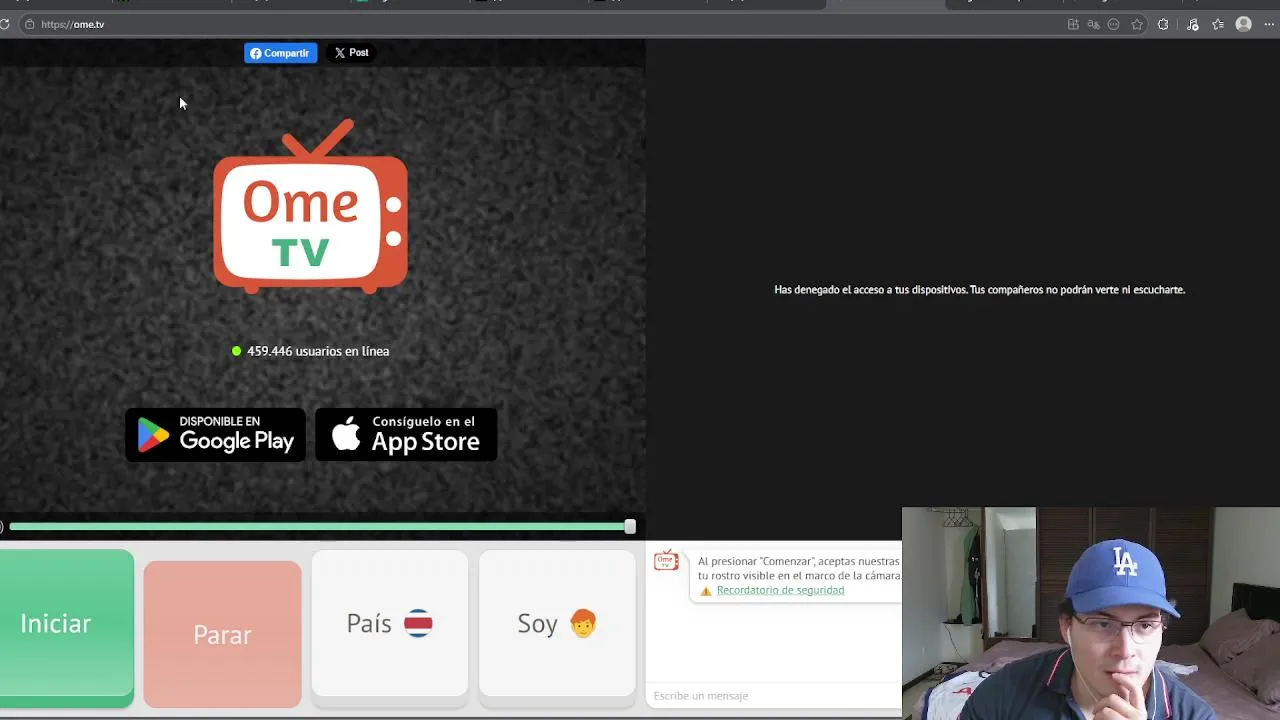Viewport: 1280px width, 720px height.
Task: Click the X Post share button
Action: [x=351, y=53]
